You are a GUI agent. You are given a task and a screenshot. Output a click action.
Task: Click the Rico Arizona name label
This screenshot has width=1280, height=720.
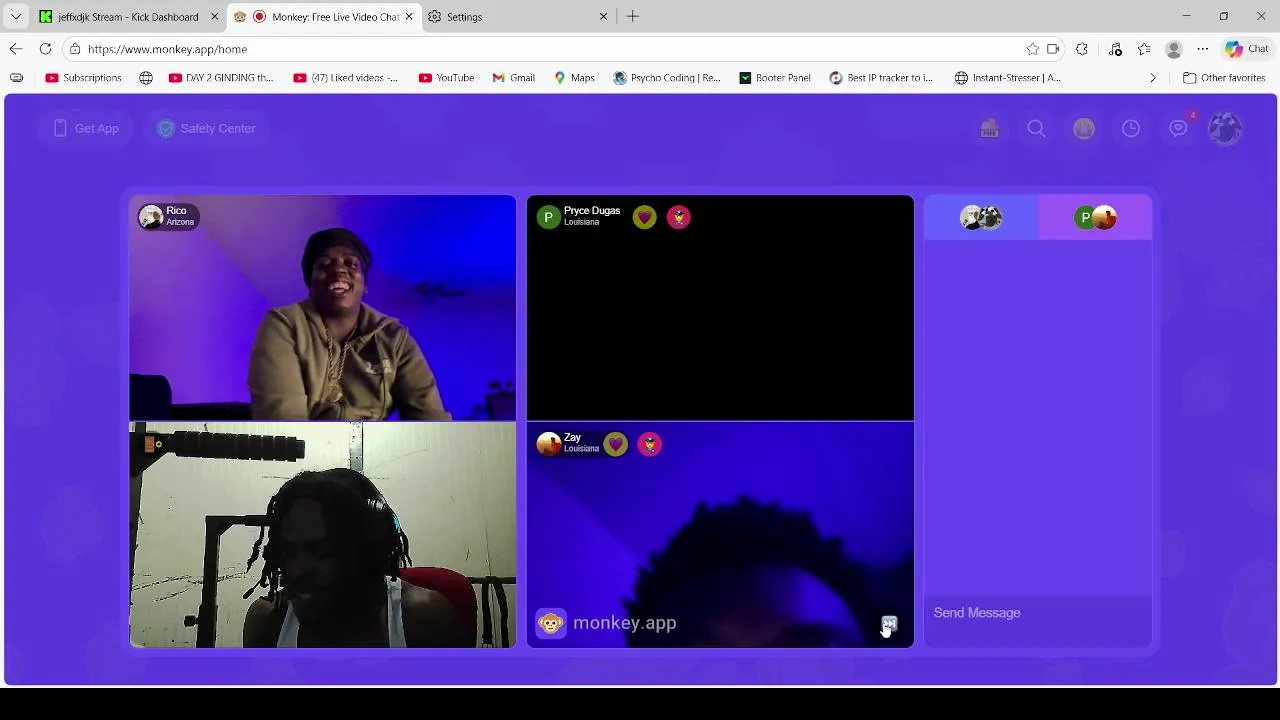coord(180,216)
